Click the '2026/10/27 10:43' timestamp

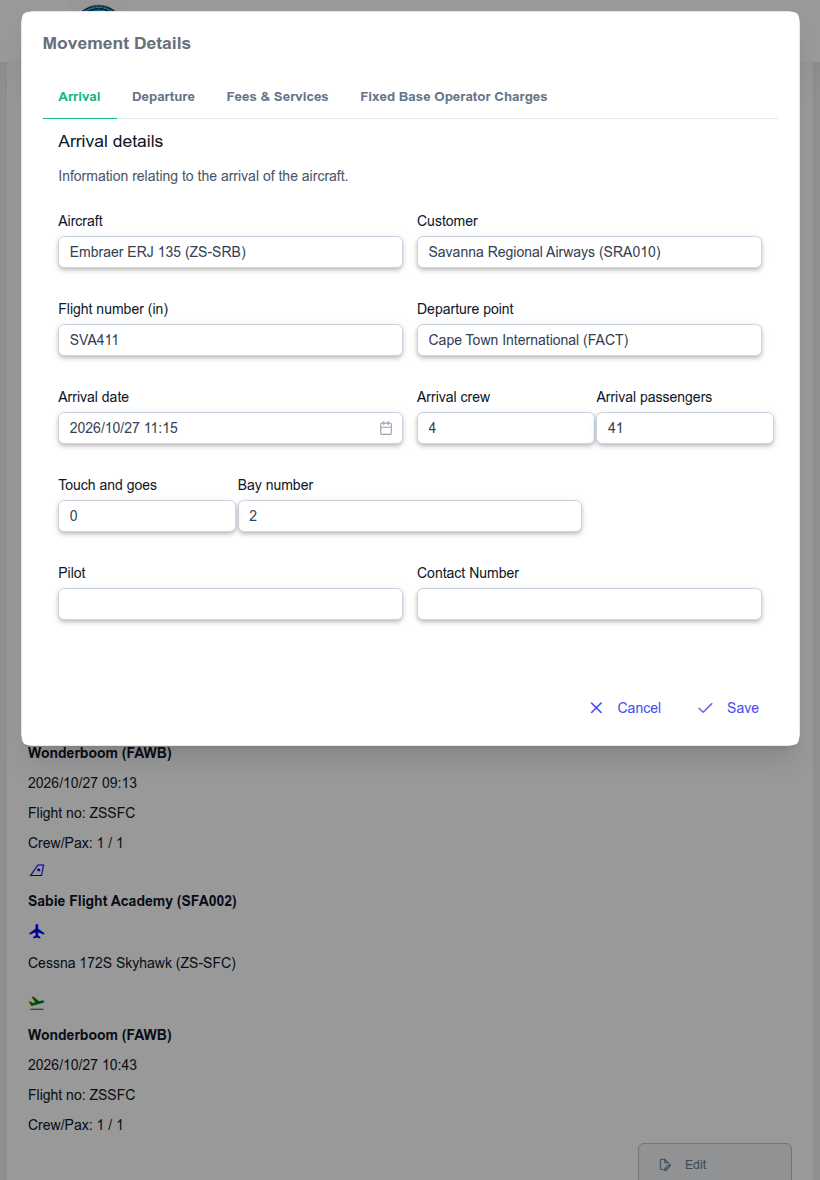[x=83, y=1065]
